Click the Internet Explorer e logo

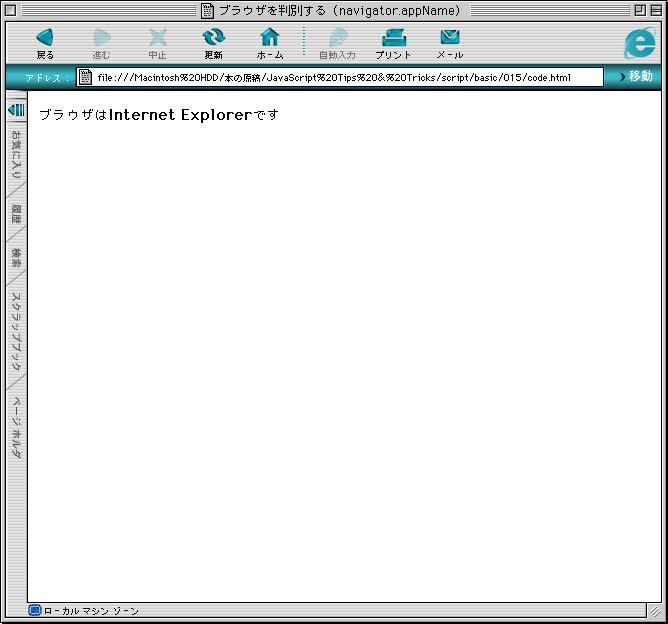coord(640,43)
